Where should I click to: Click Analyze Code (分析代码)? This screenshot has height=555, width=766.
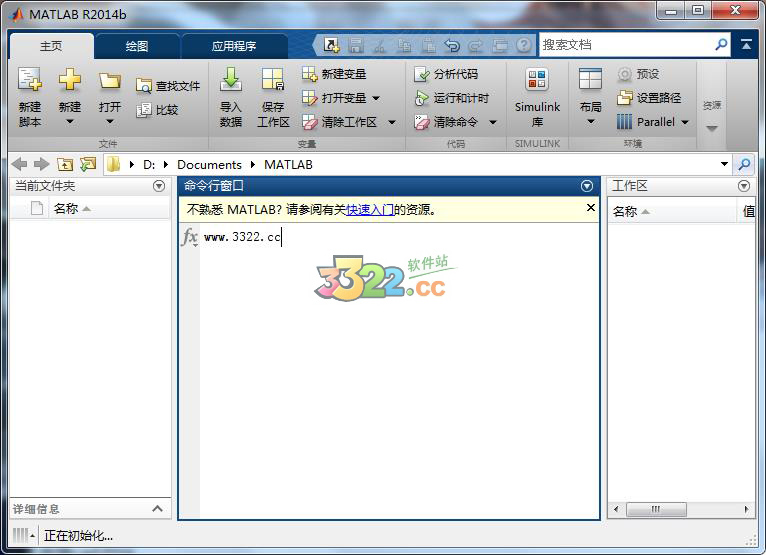(x=446, y=74)
